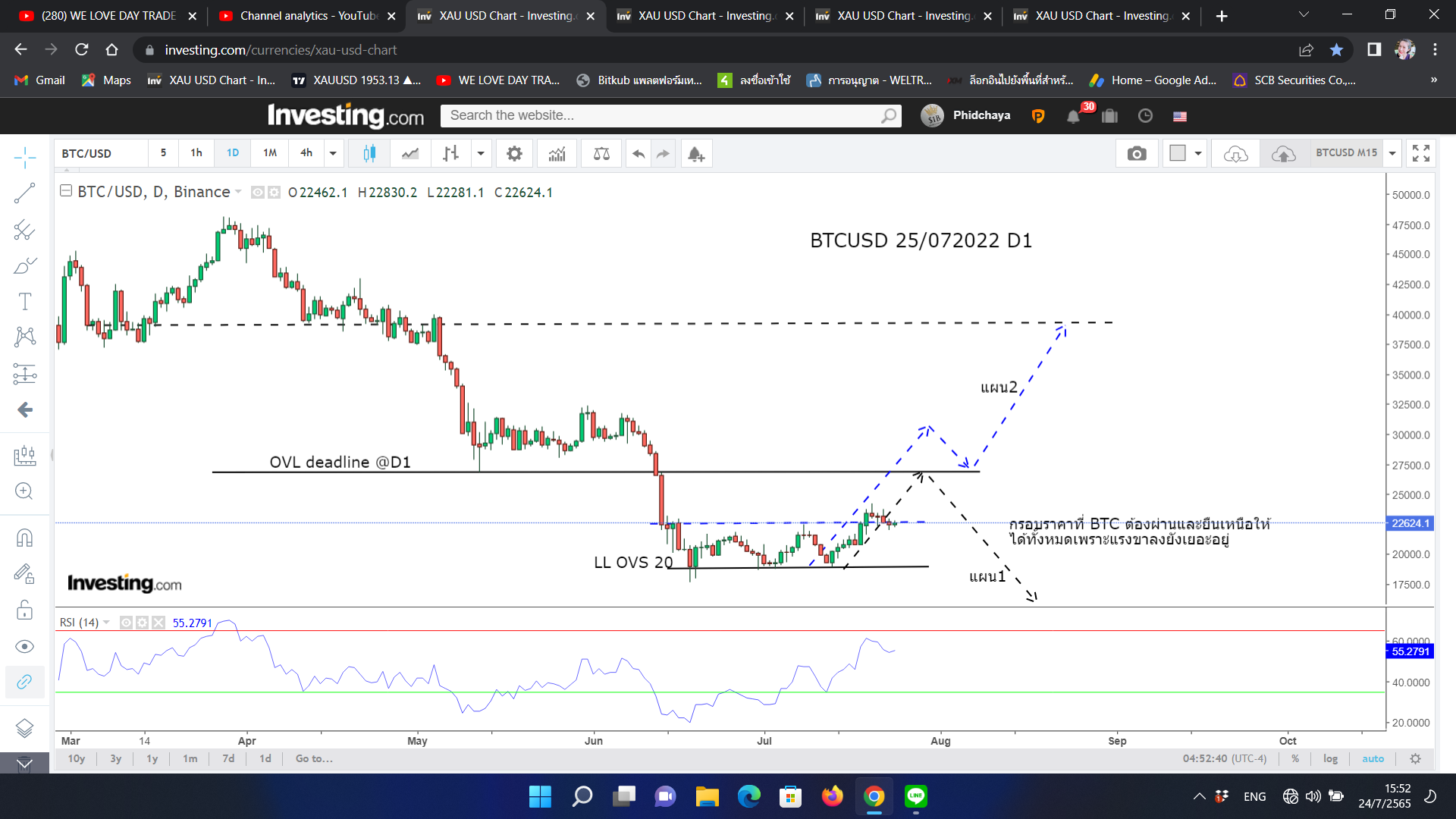Select the zoom in tool

coord(24,491)
